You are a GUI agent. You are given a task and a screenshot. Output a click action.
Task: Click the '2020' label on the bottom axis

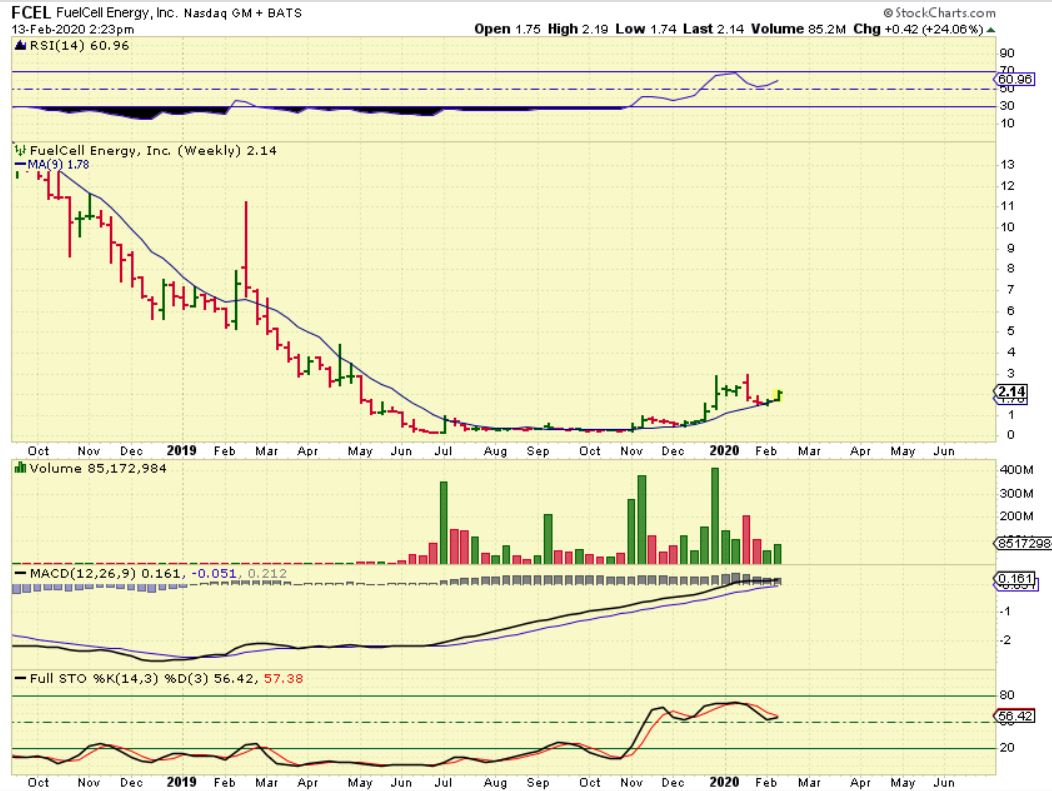pos(724,782)
